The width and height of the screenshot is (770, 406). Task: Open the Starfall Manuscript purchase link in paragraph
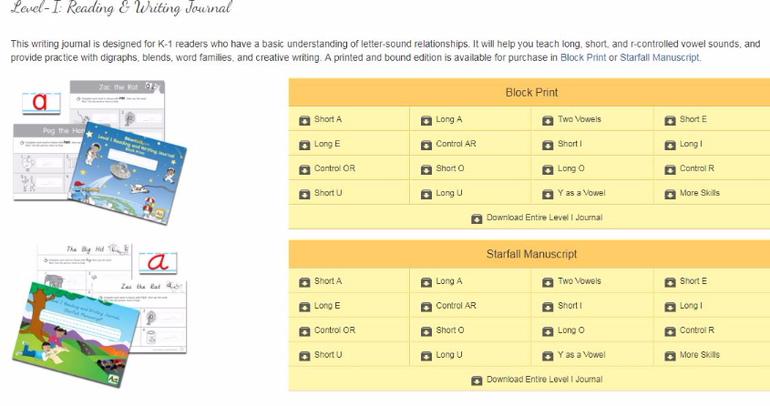(x=660, y=58)
